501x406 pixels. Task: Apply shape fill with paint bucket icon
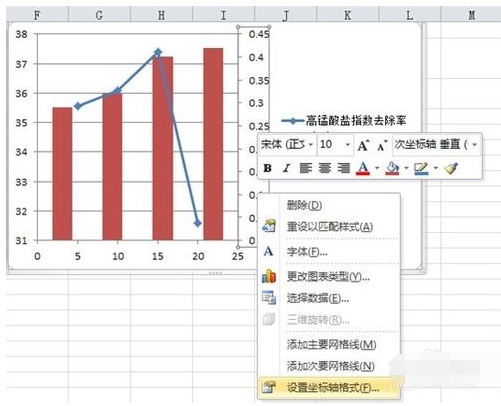click(x=392, y=168)
